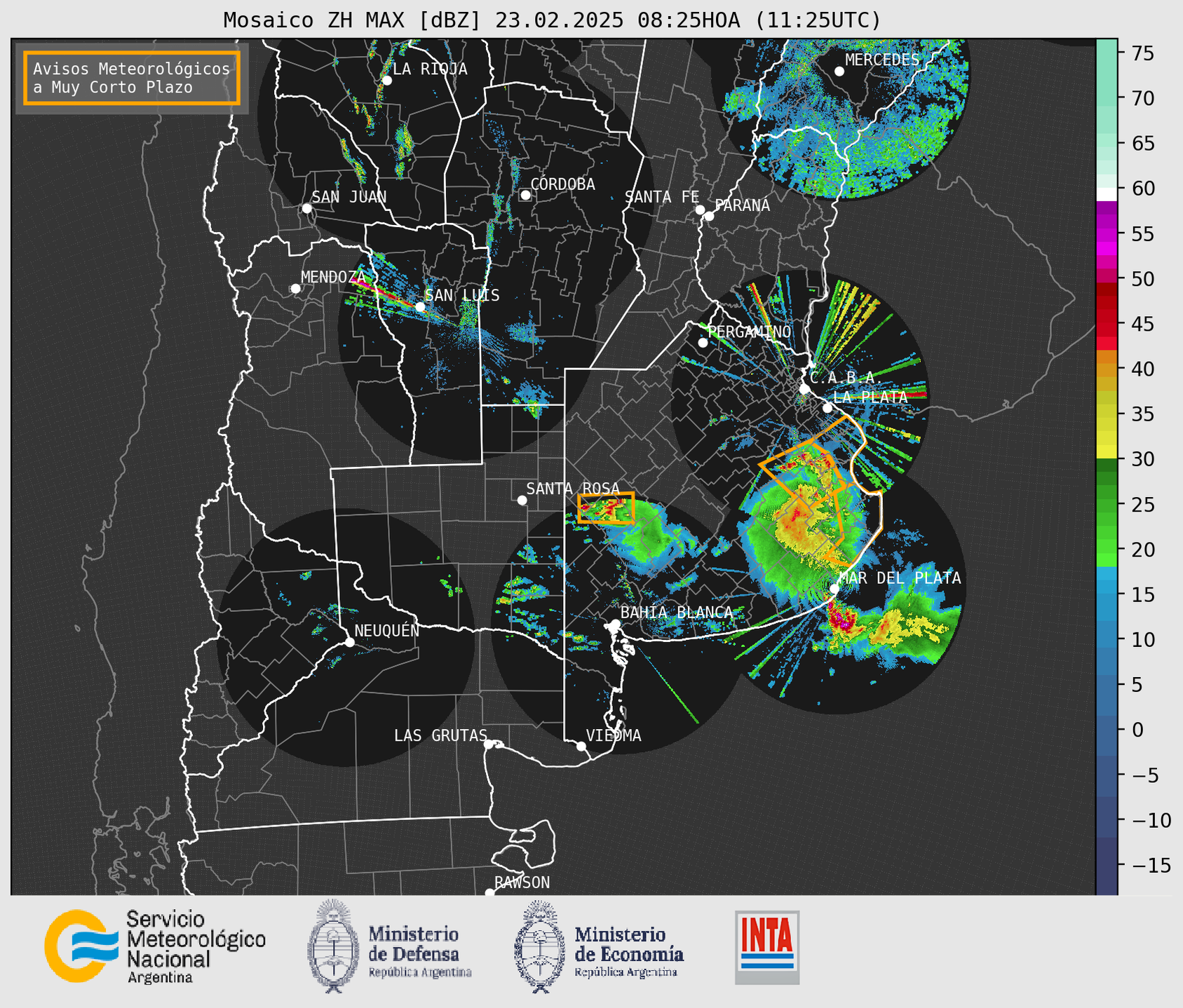The height and width of the screenshot is (1008, 1183).
Task: Click the Ministerio de Economía emblem
Action: (x=541, y=947)
